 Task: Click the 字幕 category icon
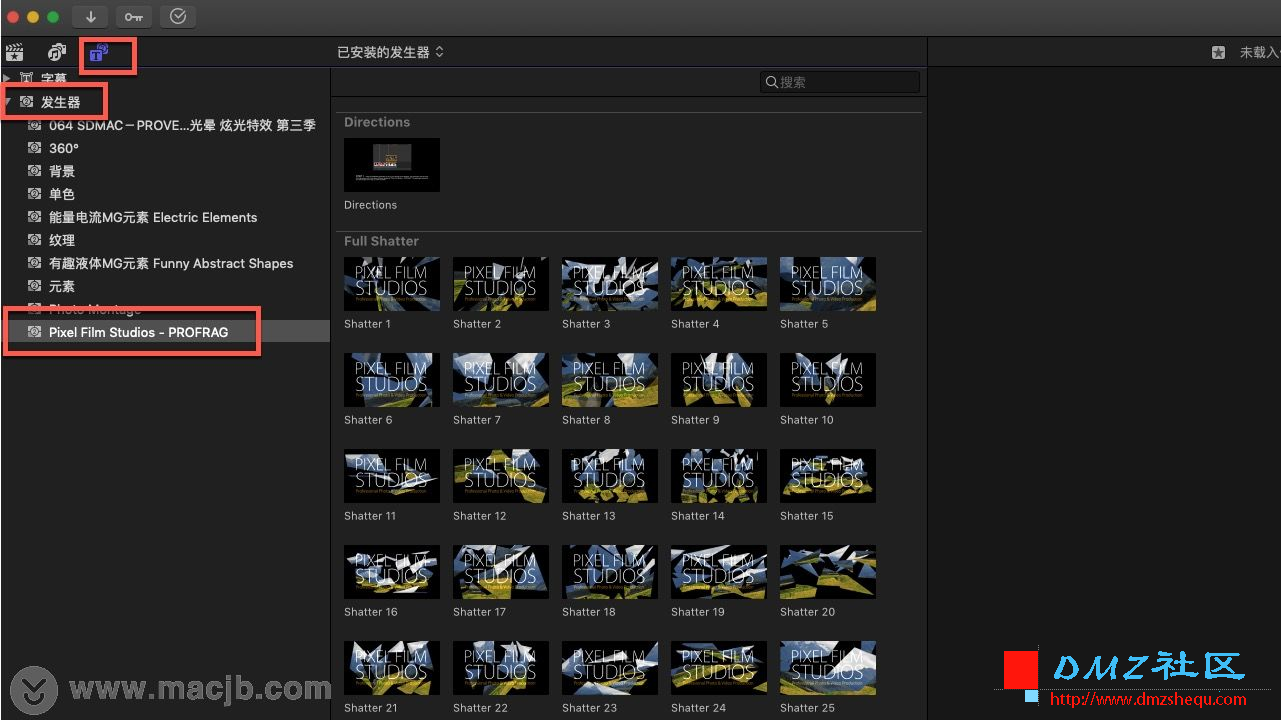point(27,78)
